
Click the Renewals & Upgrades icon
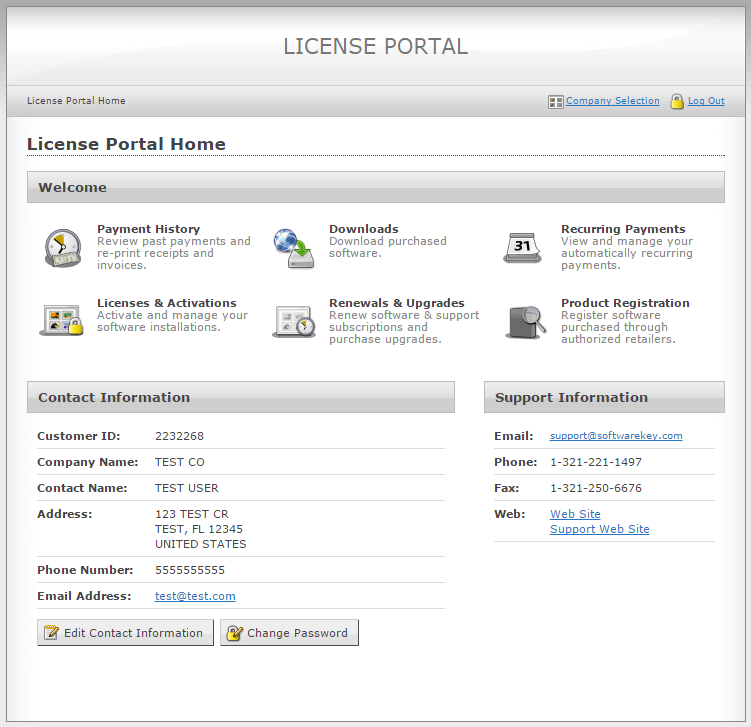[x=294, y=321]
